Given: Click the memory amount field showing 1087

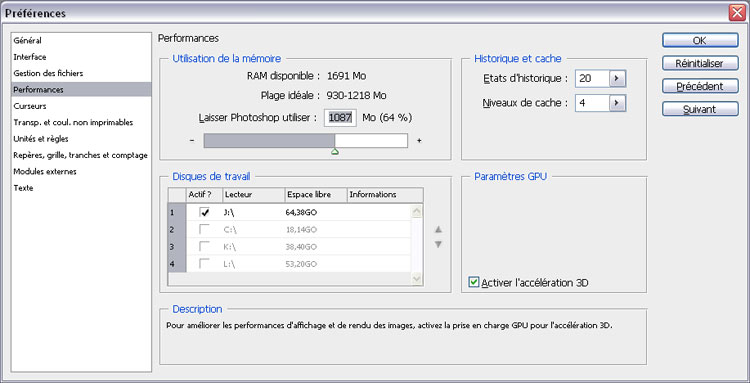Looking at the screenshot, I should click(341, 118).
